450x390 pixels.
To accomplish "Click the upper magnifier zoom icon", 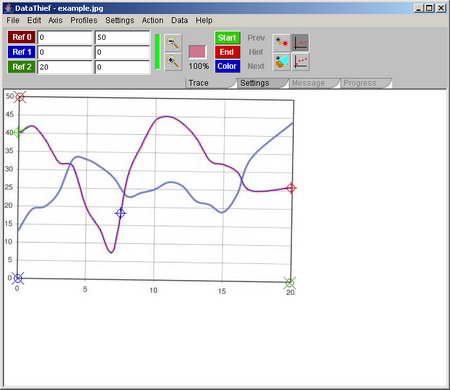I will coord(173,43).
